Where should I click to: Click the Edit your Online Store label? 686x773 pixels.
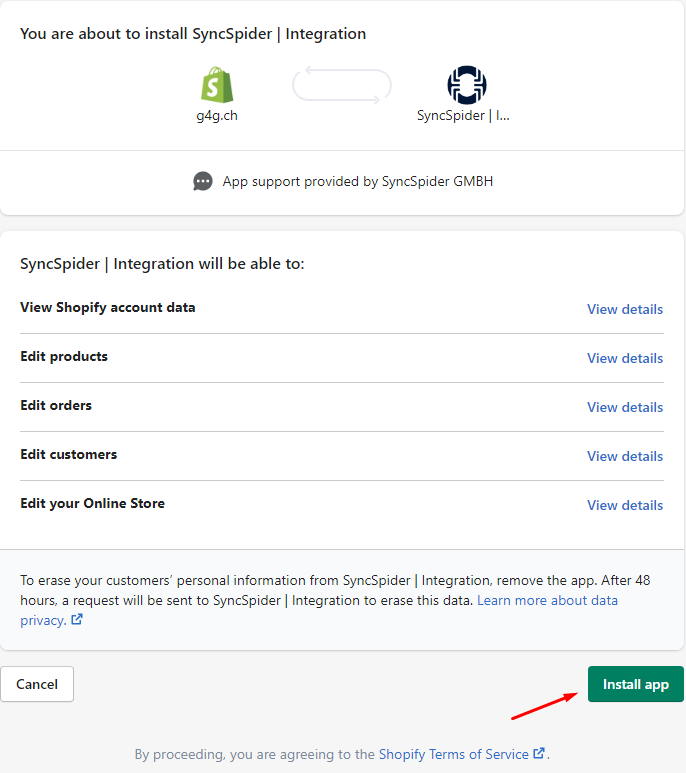[93, 503]
